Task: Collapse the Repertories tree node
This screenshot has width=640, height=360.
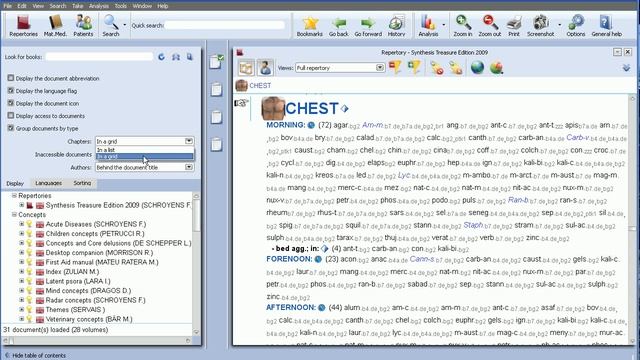Action: click(x=14, y=196)
